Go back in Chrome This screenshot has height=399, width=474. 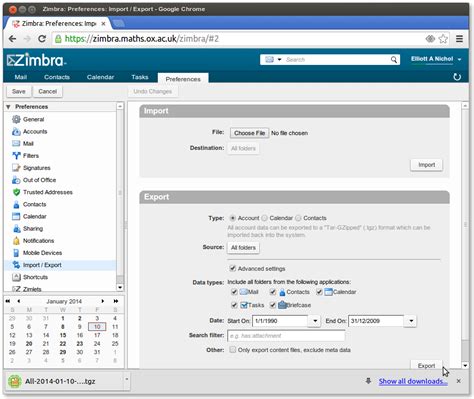click(x=12, y=39)
